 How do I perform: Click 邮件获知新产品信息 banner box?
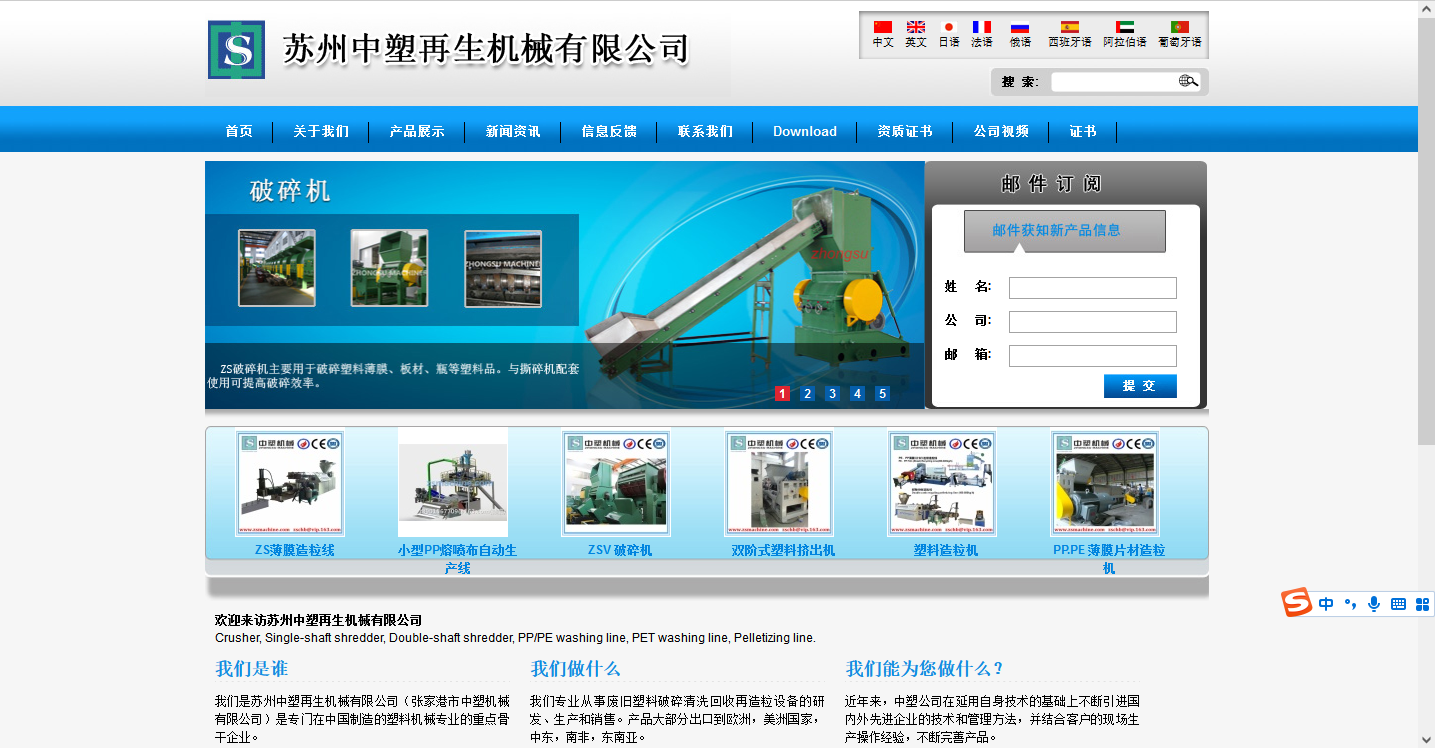(x=1065, y=231)
